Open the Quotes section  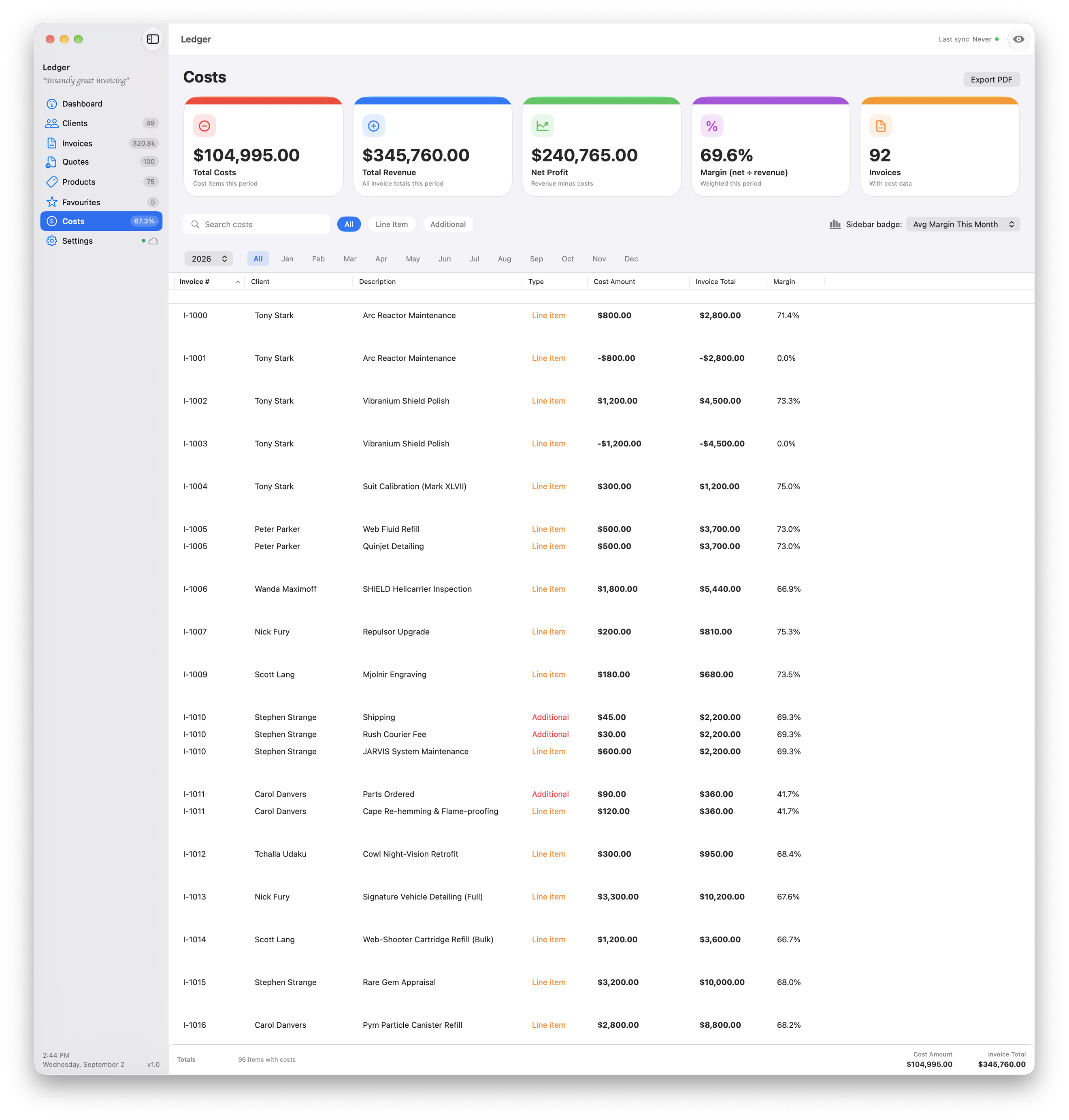point(101,162)
